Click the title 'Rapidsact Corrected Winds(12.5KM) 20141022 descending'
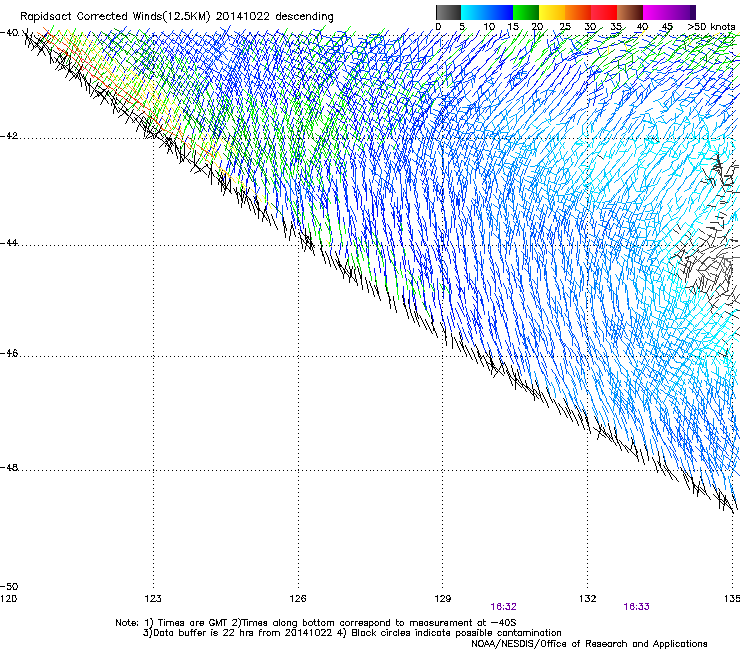This screenshot has width=740, height=650. 177,17
